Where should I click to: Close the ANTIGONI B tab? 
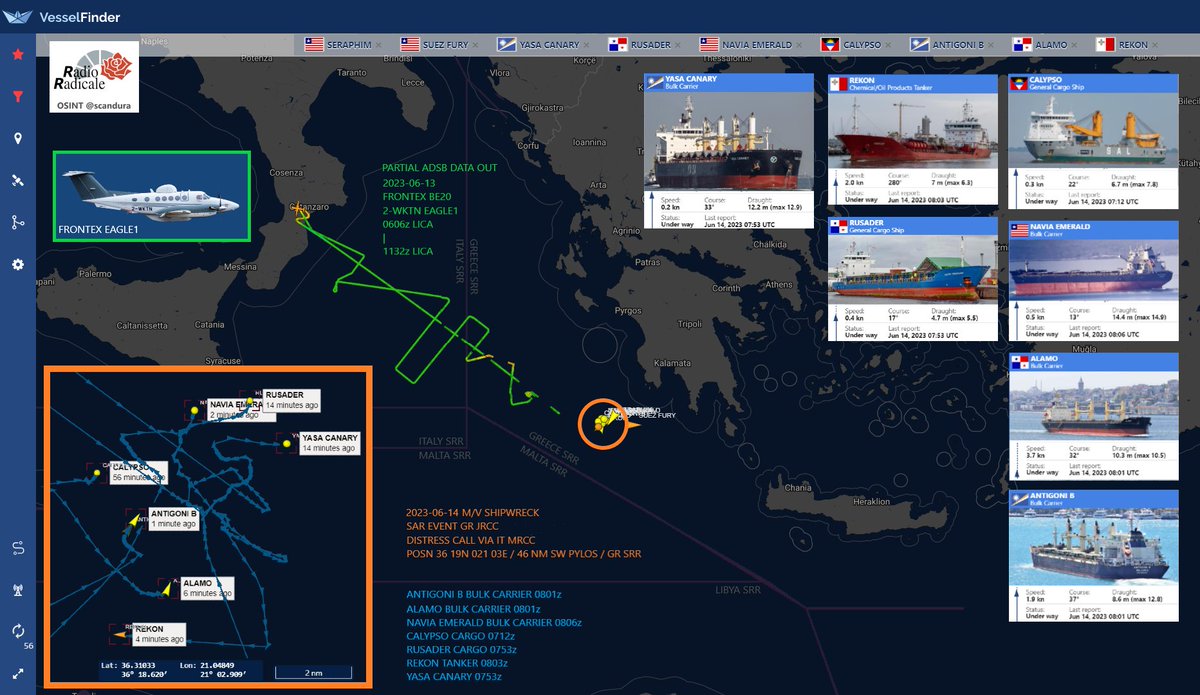coord(992,45)
